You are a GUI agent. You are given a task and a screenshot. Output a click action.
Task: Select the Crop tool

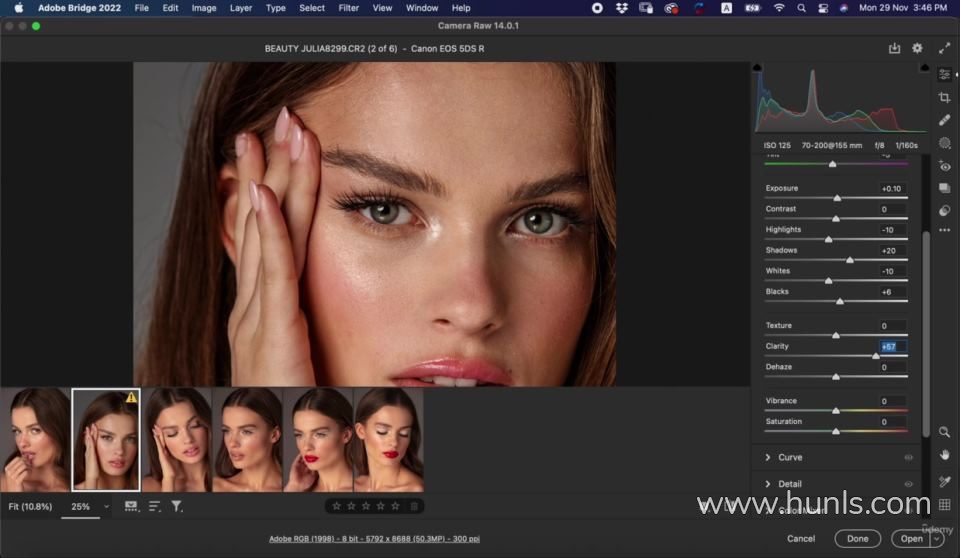(945, 97)
